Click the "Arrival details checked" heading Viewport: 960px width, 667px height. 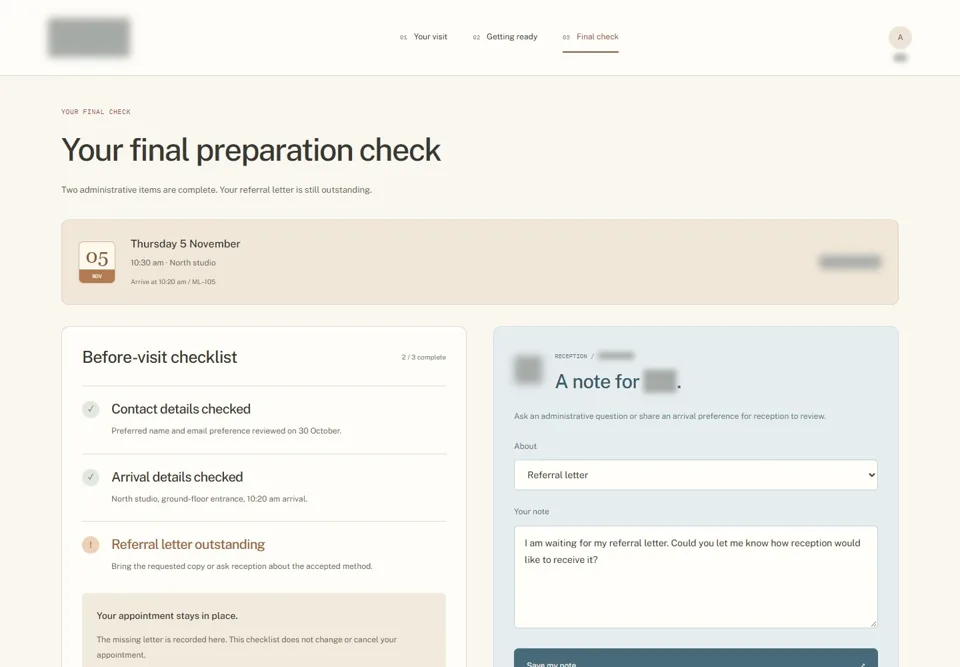177,477
